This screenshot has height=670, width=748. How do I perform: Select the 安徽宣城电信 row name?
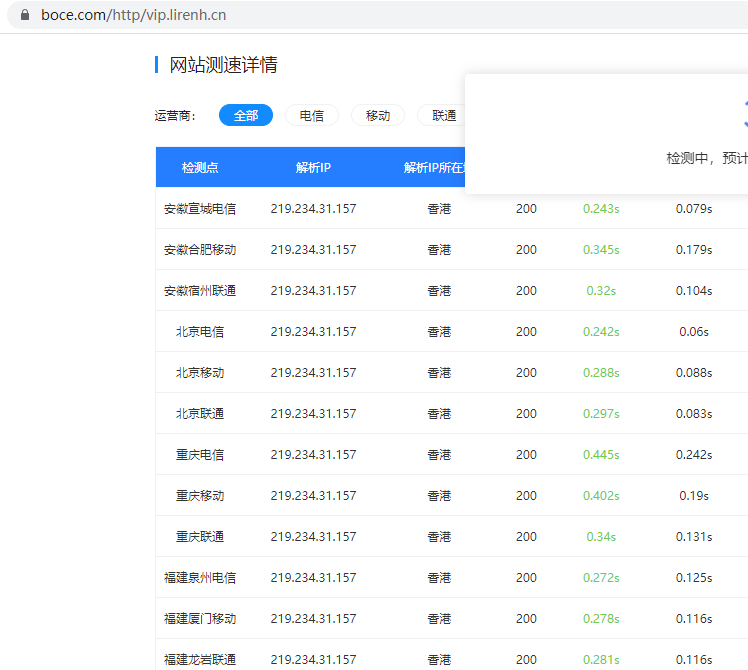pos(200,209)
